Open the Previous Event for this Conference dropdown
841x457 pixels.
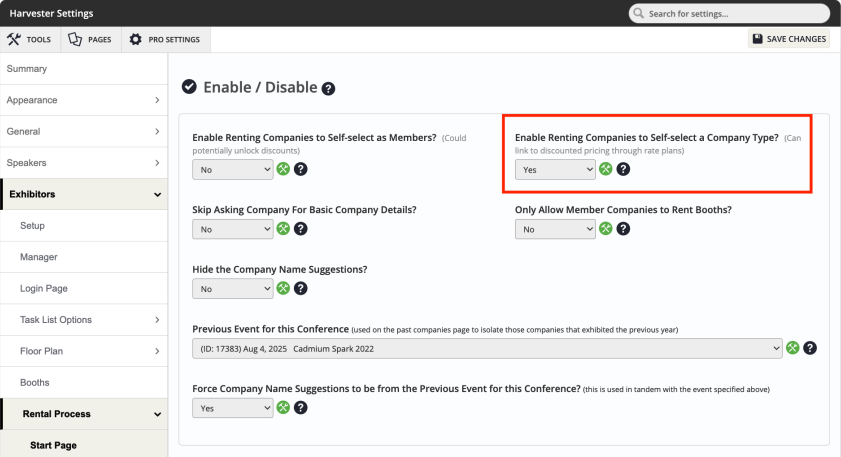[x=487, y=349]
